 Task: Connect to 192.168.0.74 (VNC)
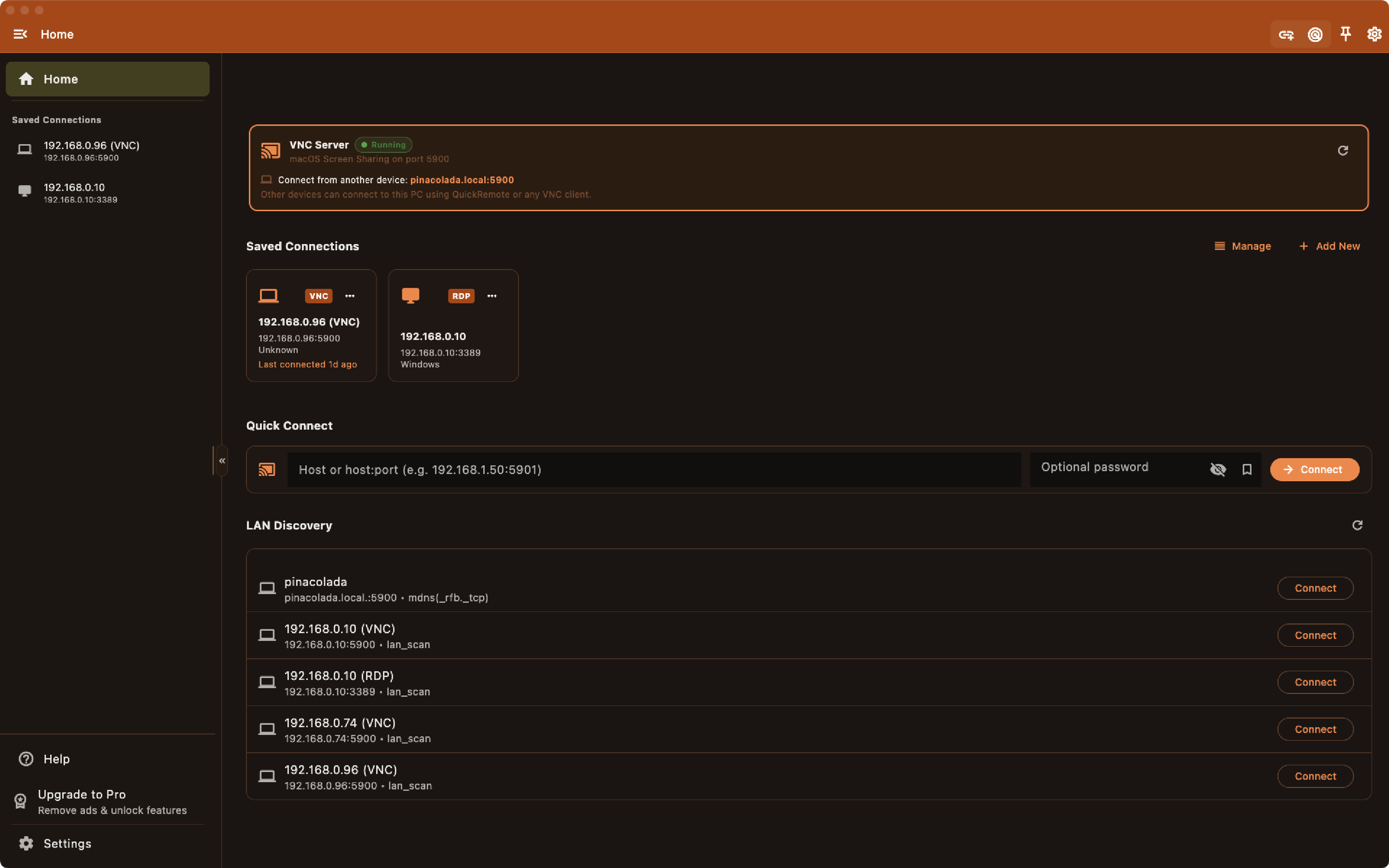point(1315,730)
